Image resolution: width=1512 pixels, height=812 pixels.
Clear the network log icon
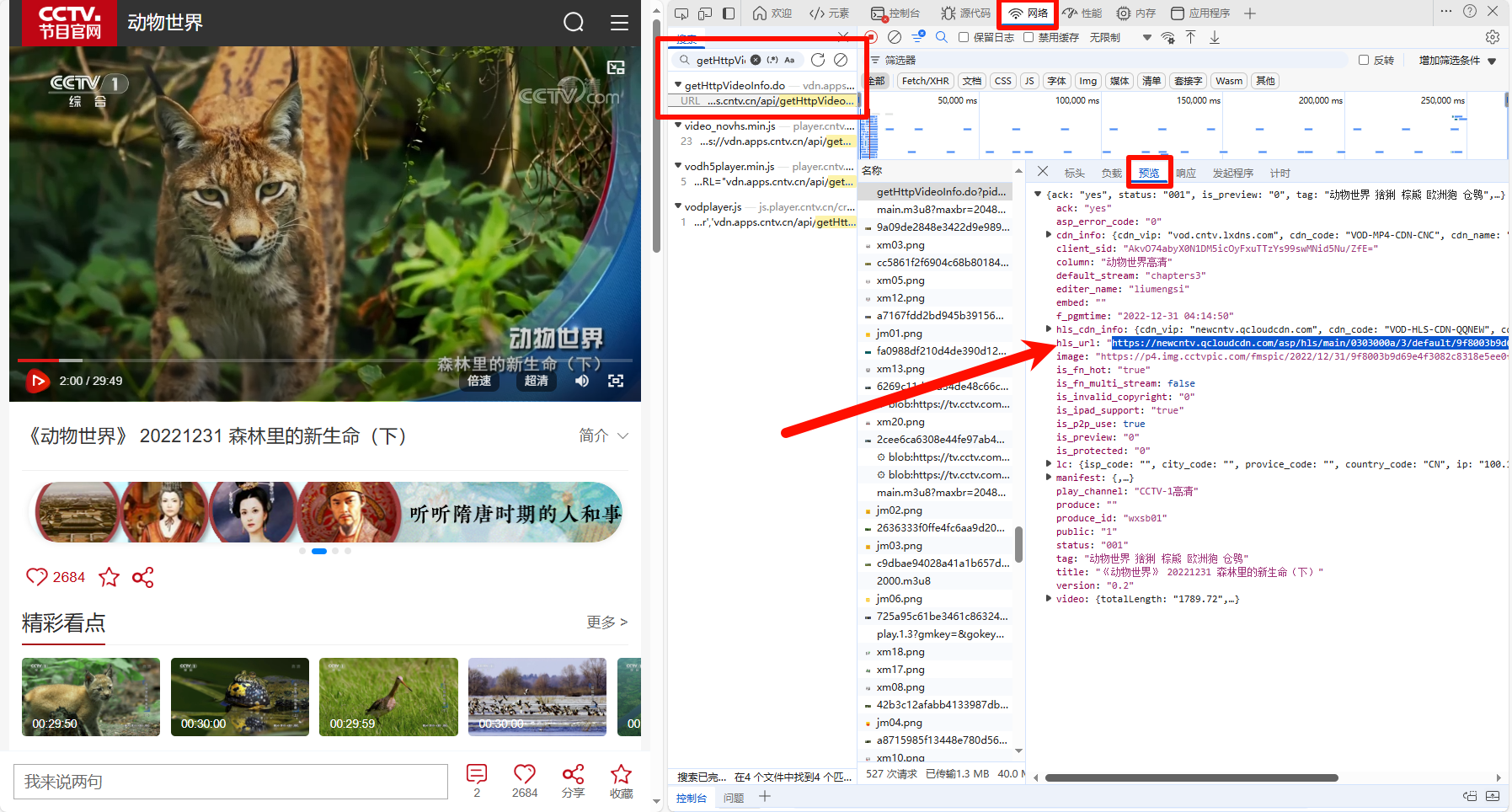point(895,37)
